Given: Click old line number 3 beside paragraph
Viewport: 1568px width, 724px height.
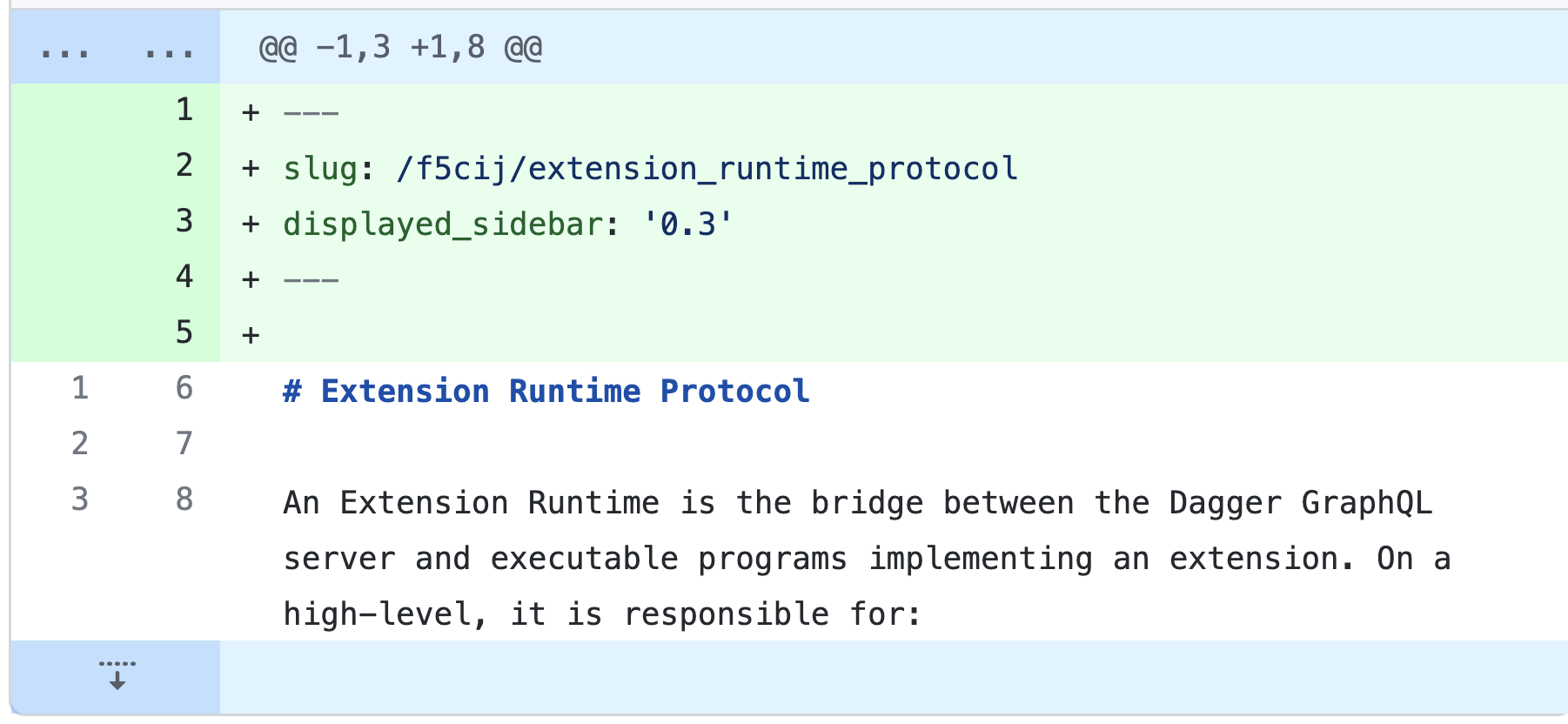Looking at the screenshot, I should (x=80, y=499).
